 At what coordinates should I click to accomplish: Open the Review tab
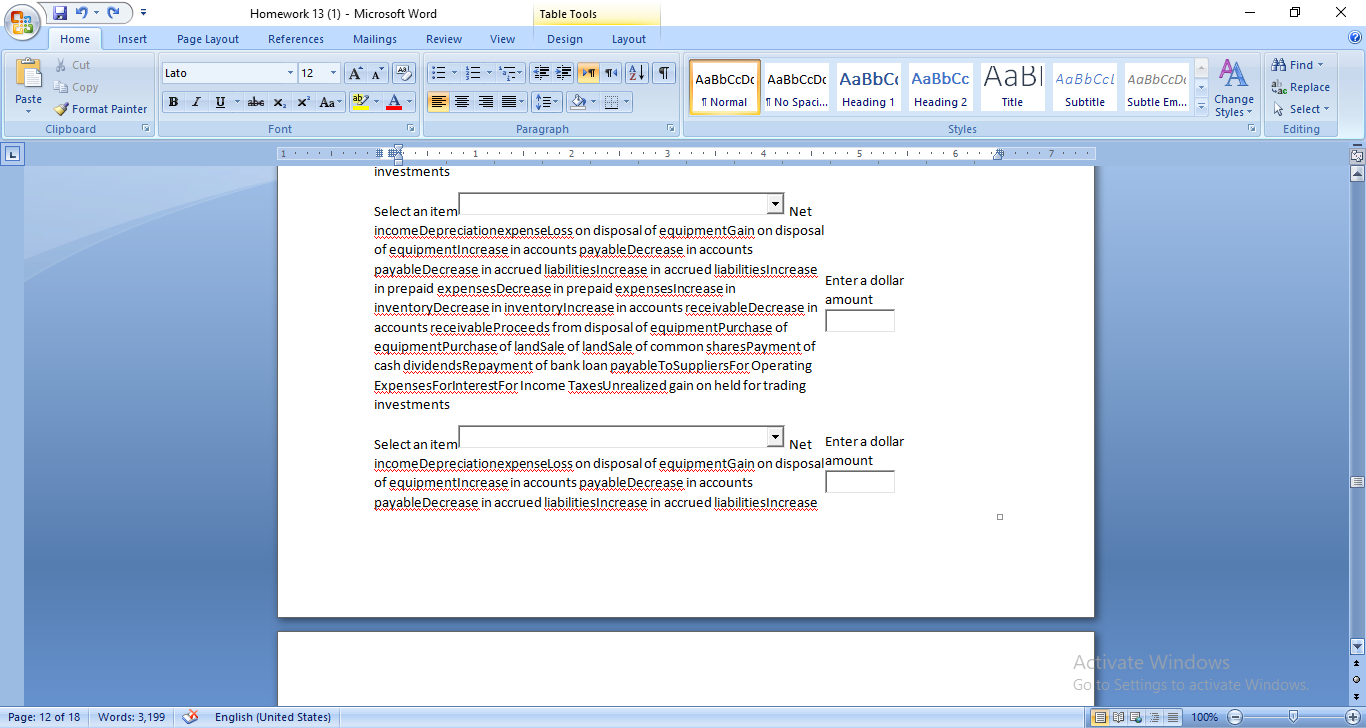(x=444, y=39)
